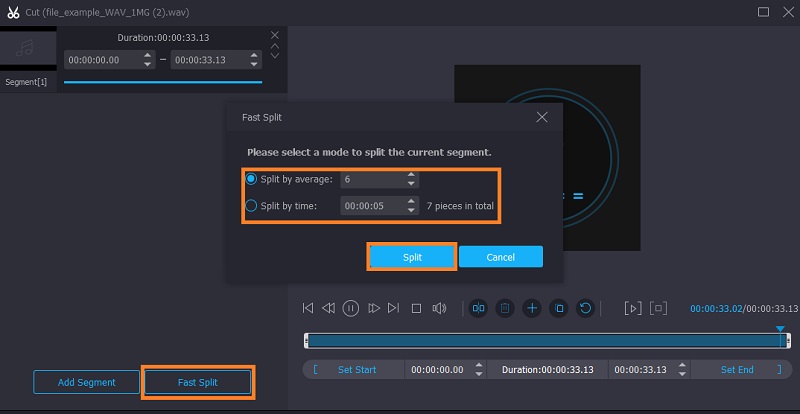Select the Split by average option
The width and height of the screenshot is (800, 414).
click(252, 180)
